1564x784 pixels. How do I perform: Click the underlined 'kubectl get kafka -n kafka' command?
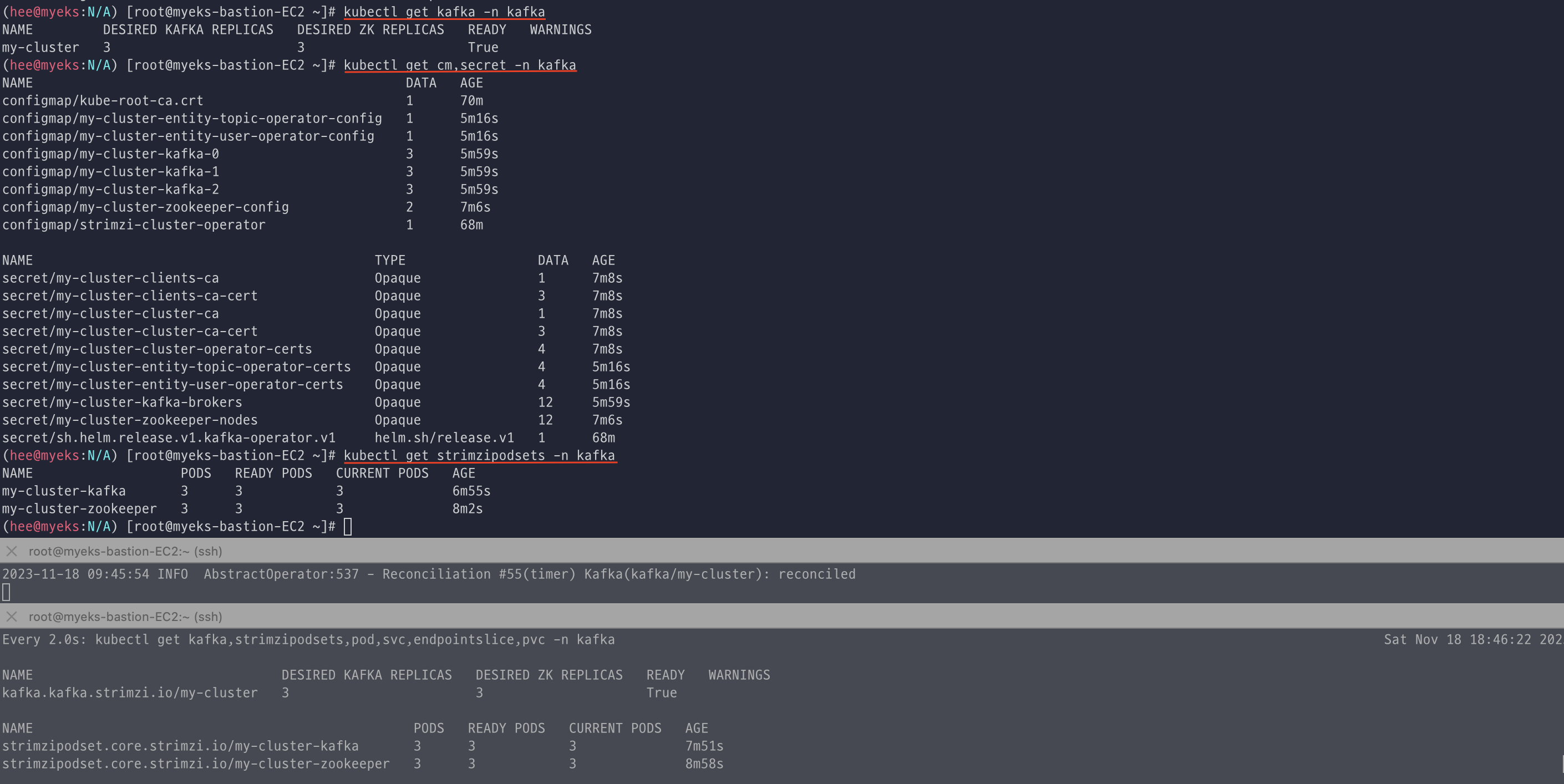click(x=444, y=12)
